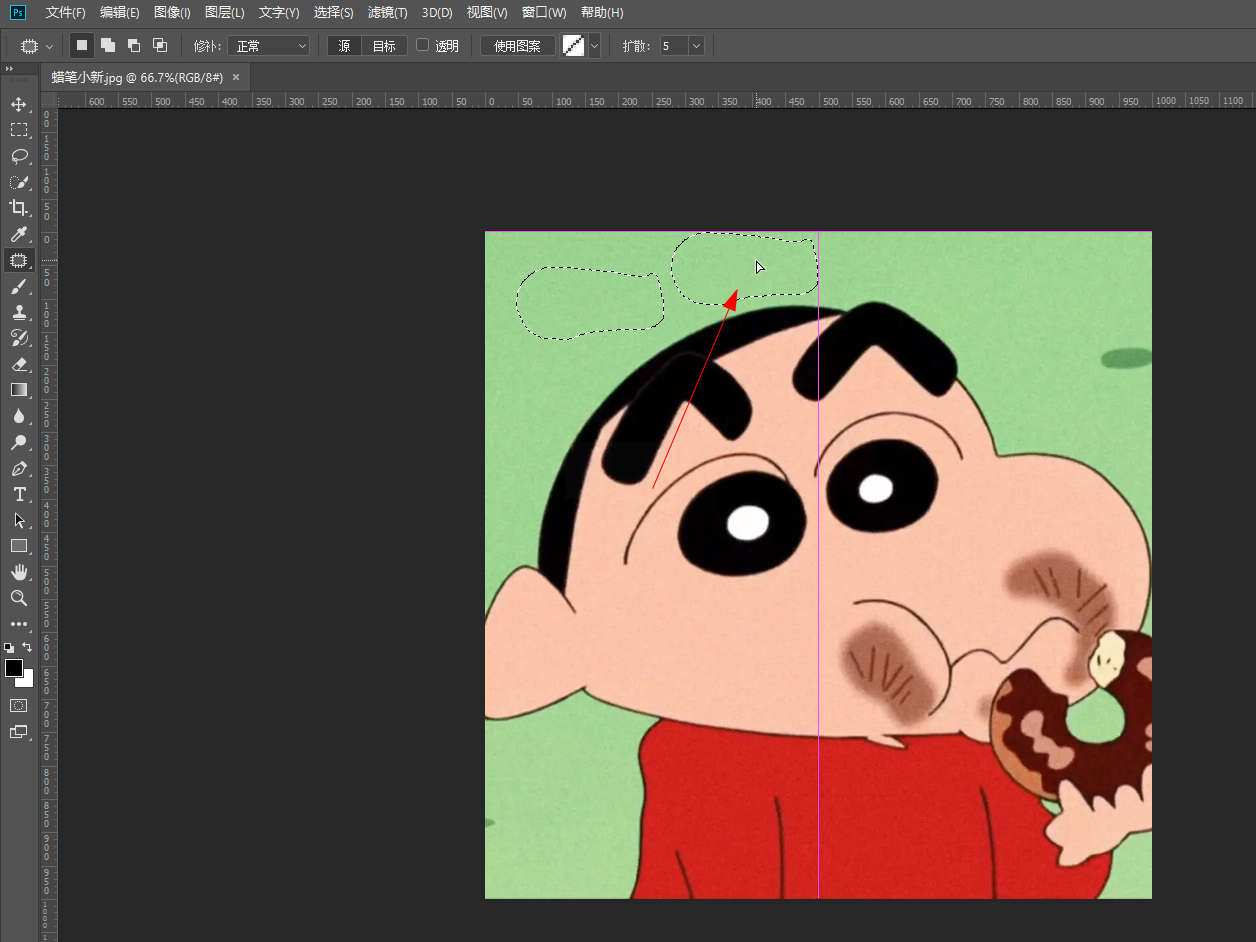Change the screen mode
The height and width of the screenshot is (942, 1256).
[19, 732]
